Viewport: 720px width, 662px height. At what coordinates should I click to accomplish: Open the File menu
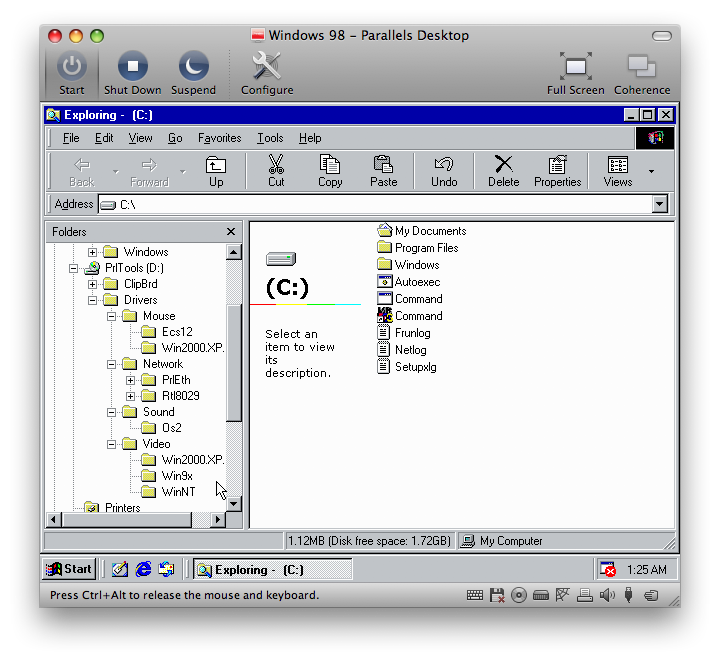[x=71, y=138]
